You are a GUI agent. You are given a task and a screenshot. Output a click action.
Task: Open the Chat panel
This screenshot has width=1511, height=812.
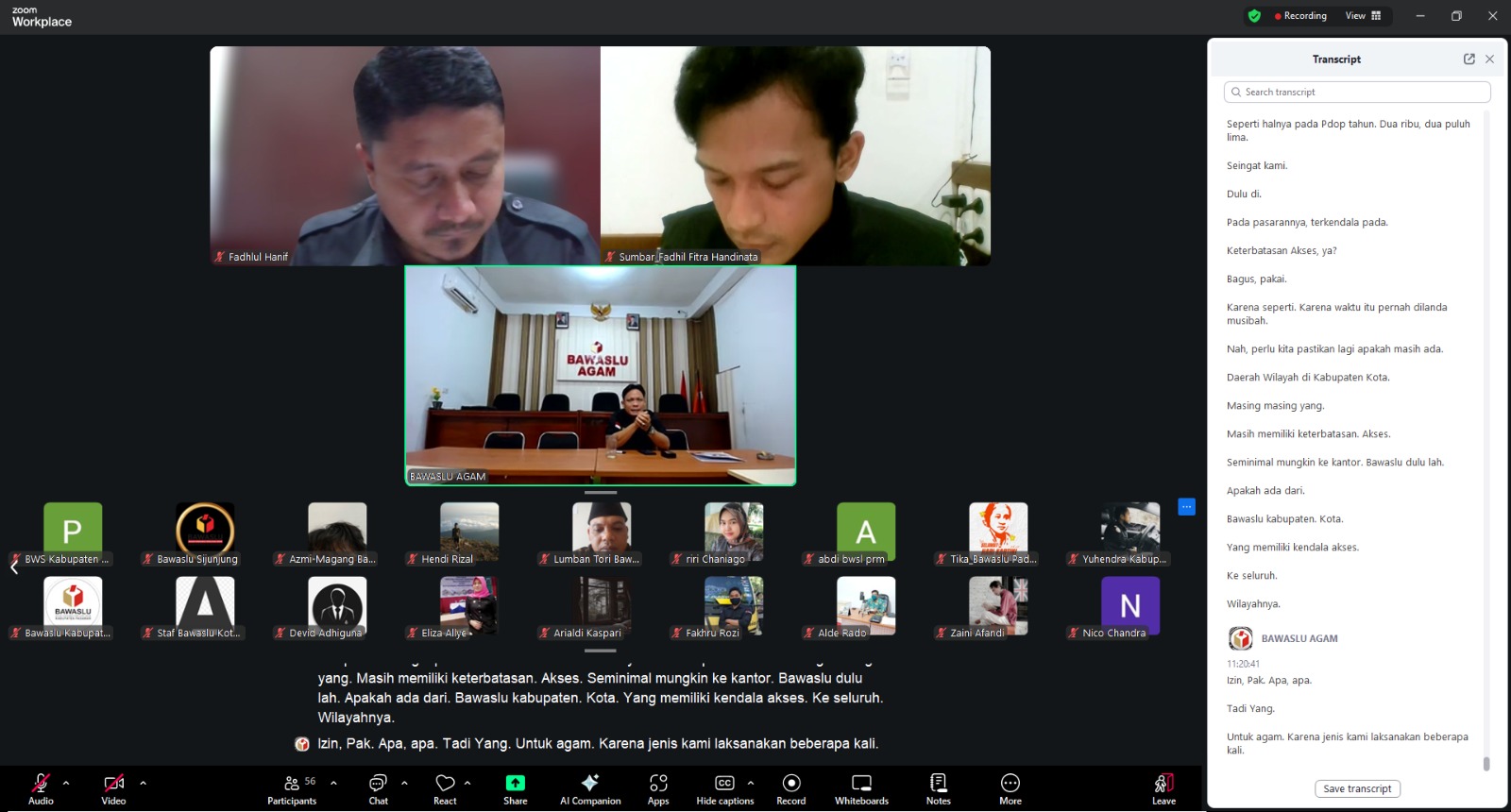point(378,788)
